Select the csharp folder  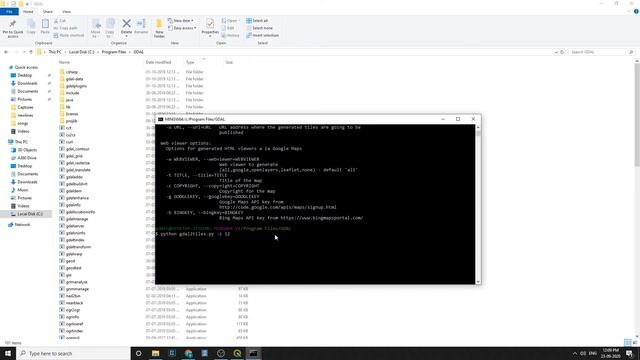coord(71,72)
